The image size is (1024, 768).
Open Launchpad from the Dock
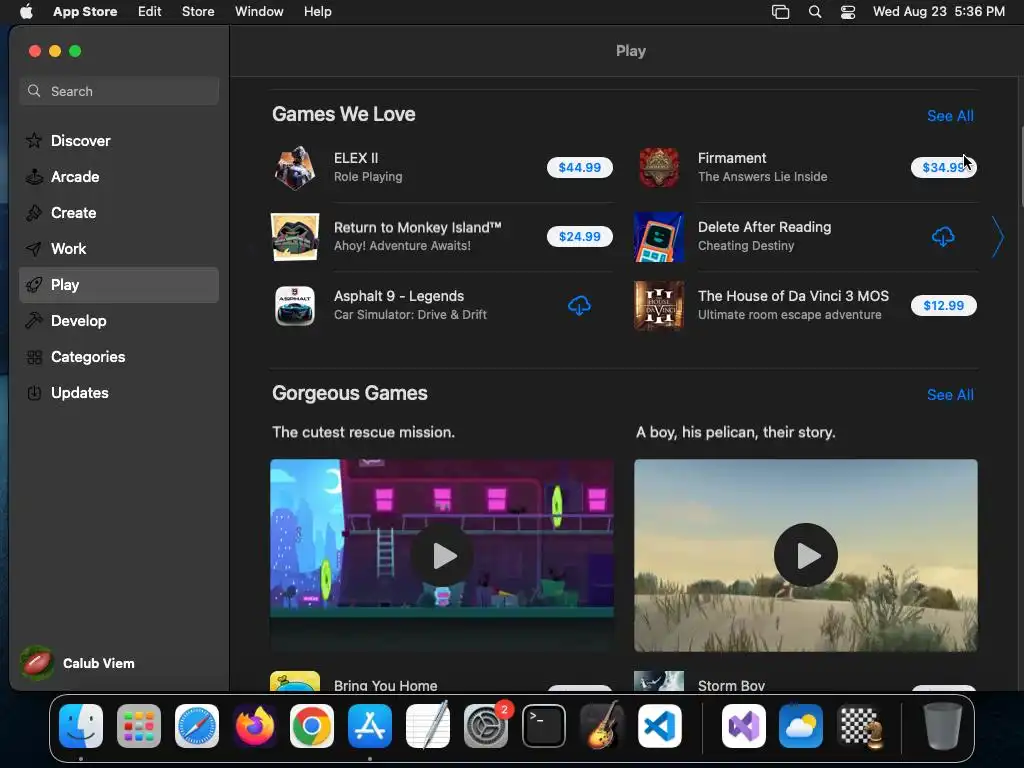click(138, 726)
